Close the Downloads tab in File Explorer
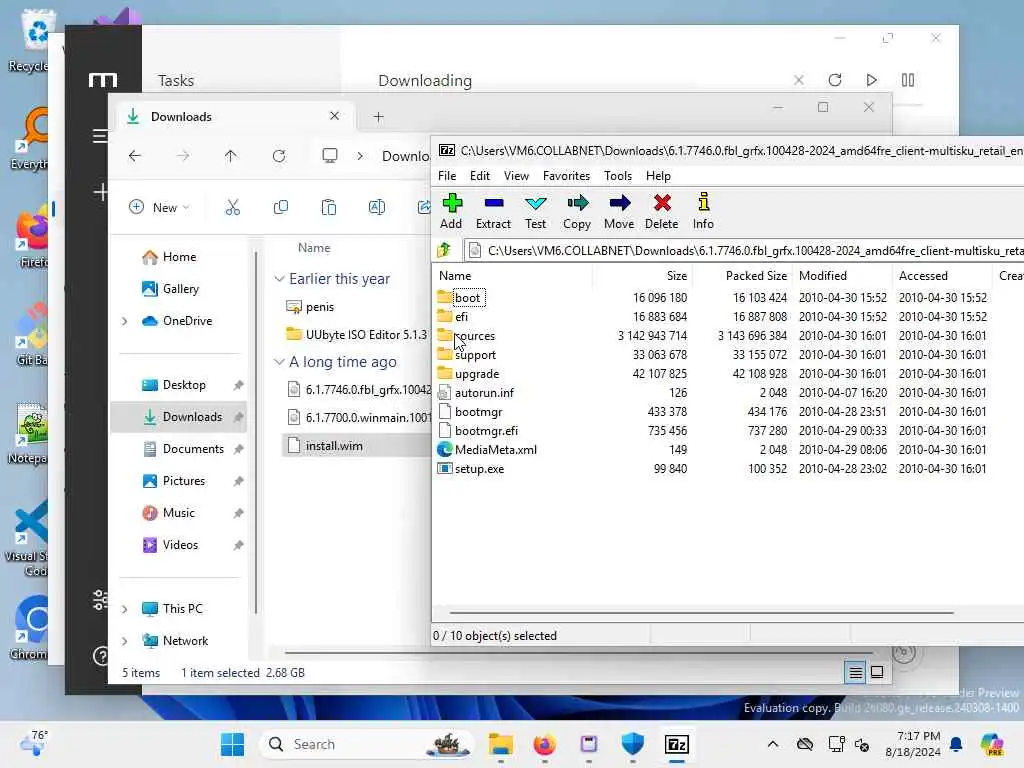Viewport: 1024px width, 768px height. click(x=334, y=116)
